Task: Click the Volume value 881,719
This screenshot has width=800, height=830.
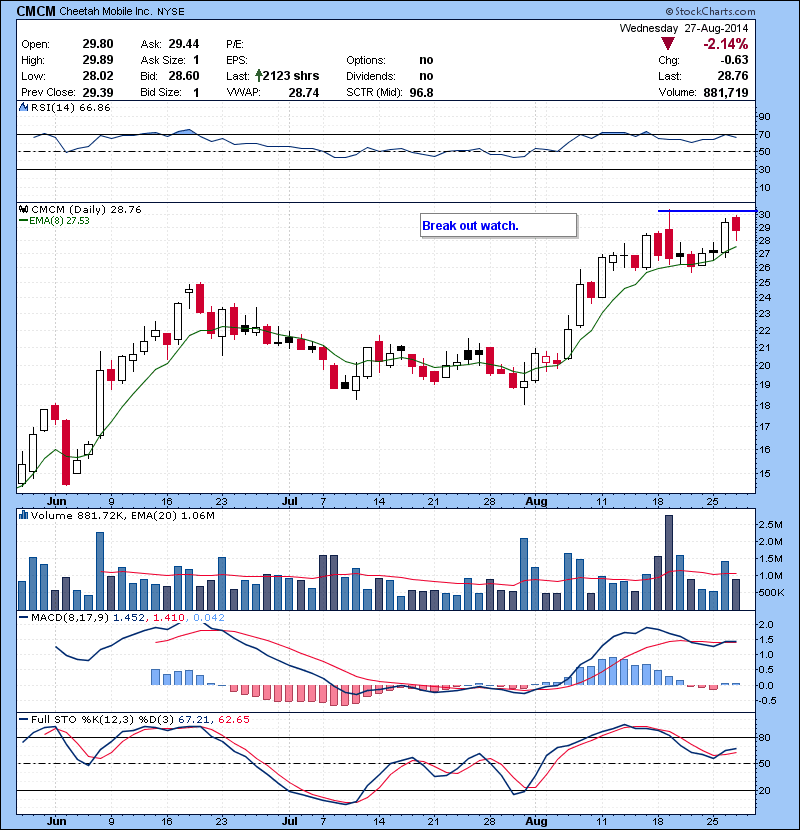Action: (726, 93)
